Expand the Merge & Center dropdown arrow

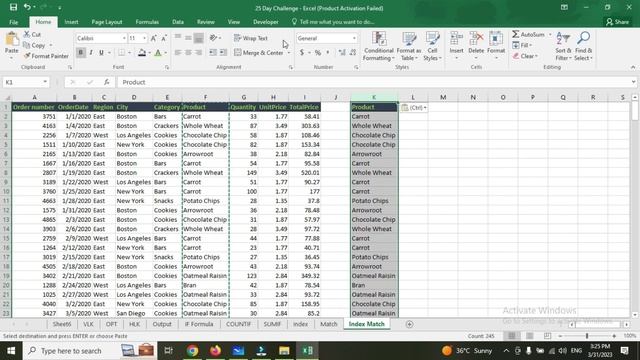[289, 53]
